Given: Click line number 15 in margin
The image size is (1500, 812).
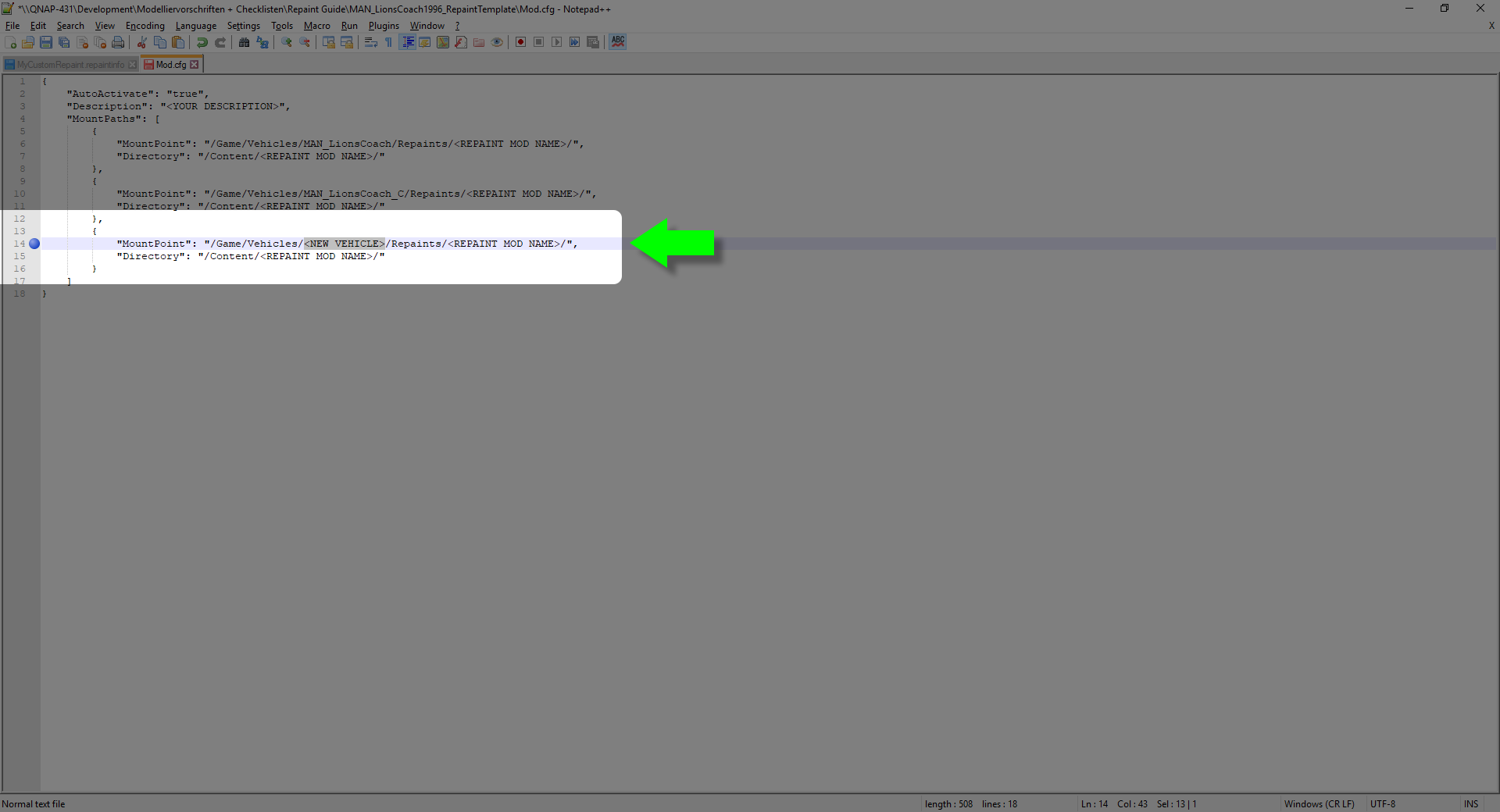Looking at the screenshot, I should [20, 256].
